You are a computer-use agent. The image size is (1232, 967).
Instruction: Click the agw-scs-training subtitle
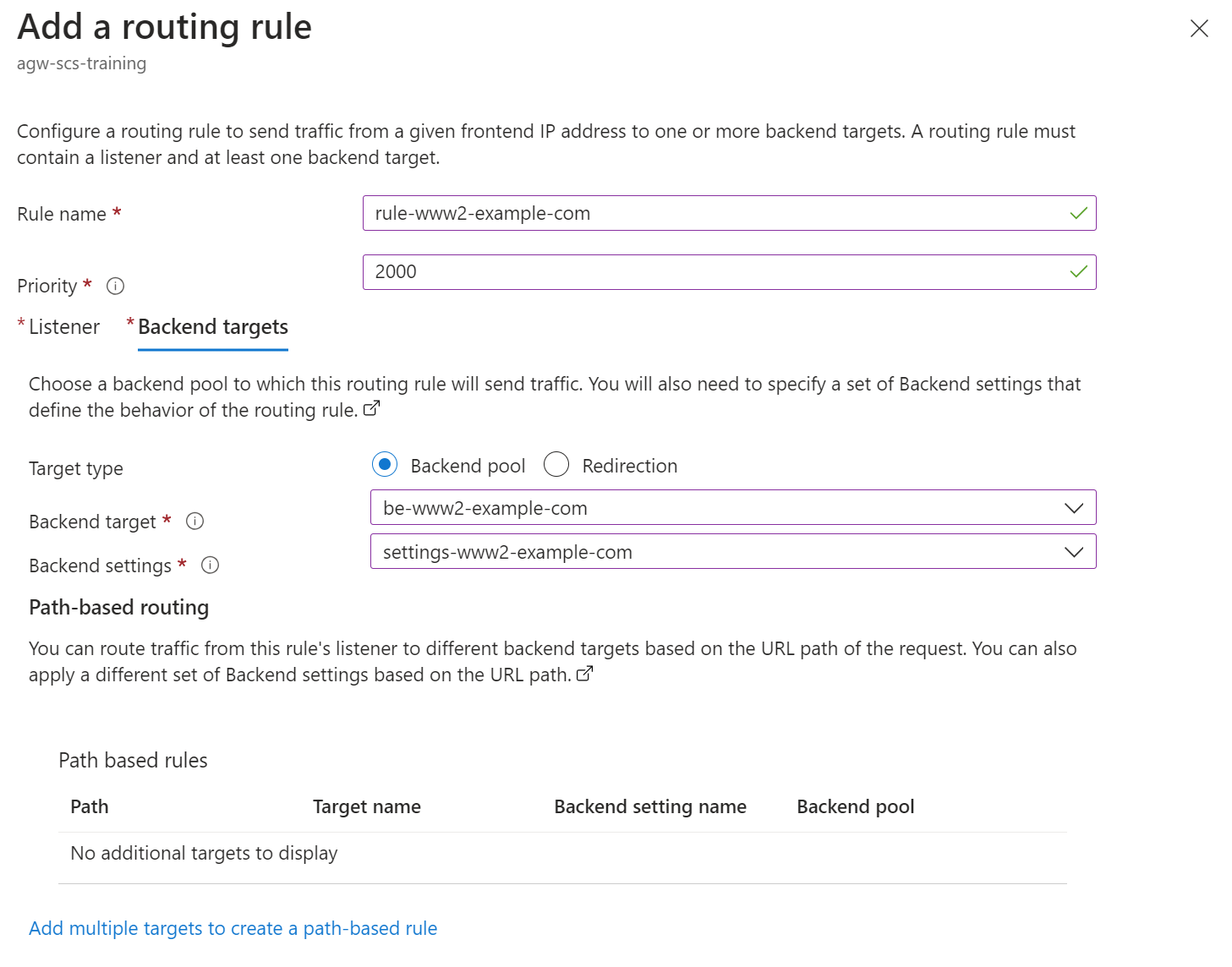pyautogui.click(x=82, y=63)
